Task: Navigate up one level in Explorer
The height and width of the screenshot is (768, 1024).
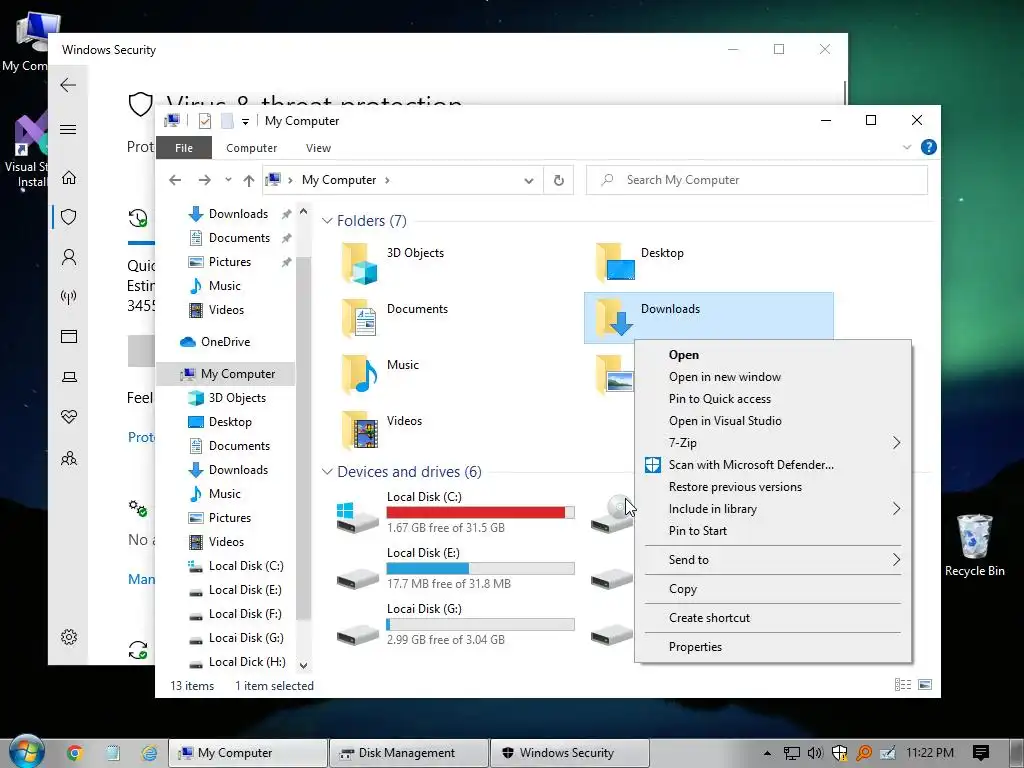Action: coord(248,180)
